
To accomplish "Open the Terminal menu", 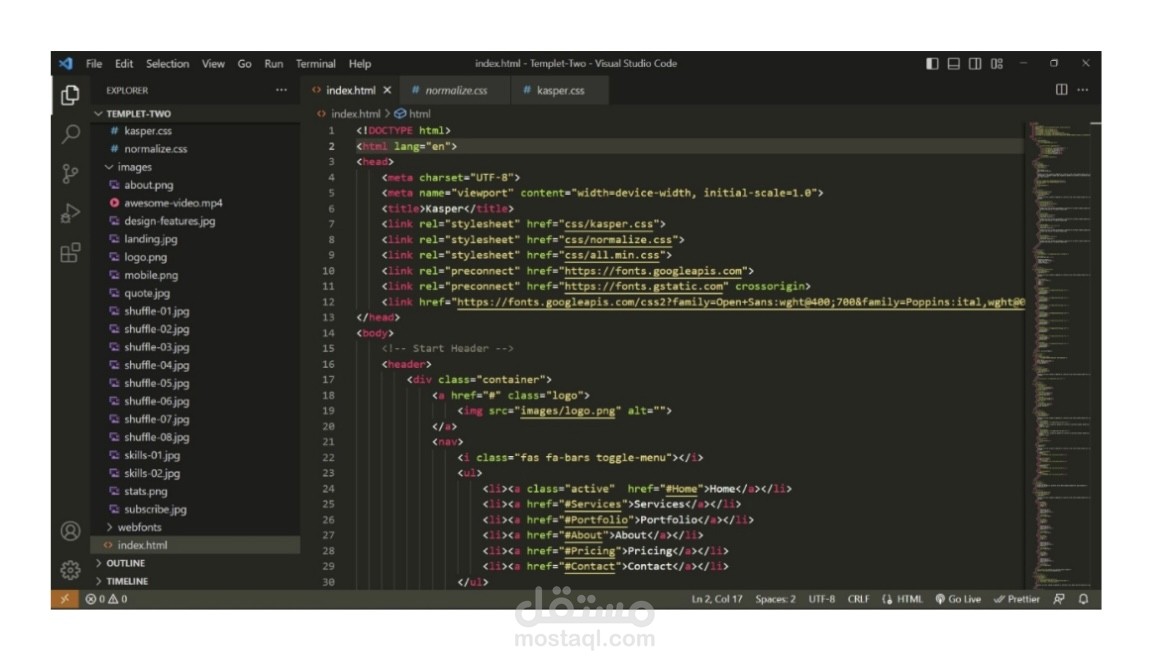I will point(316,63).
